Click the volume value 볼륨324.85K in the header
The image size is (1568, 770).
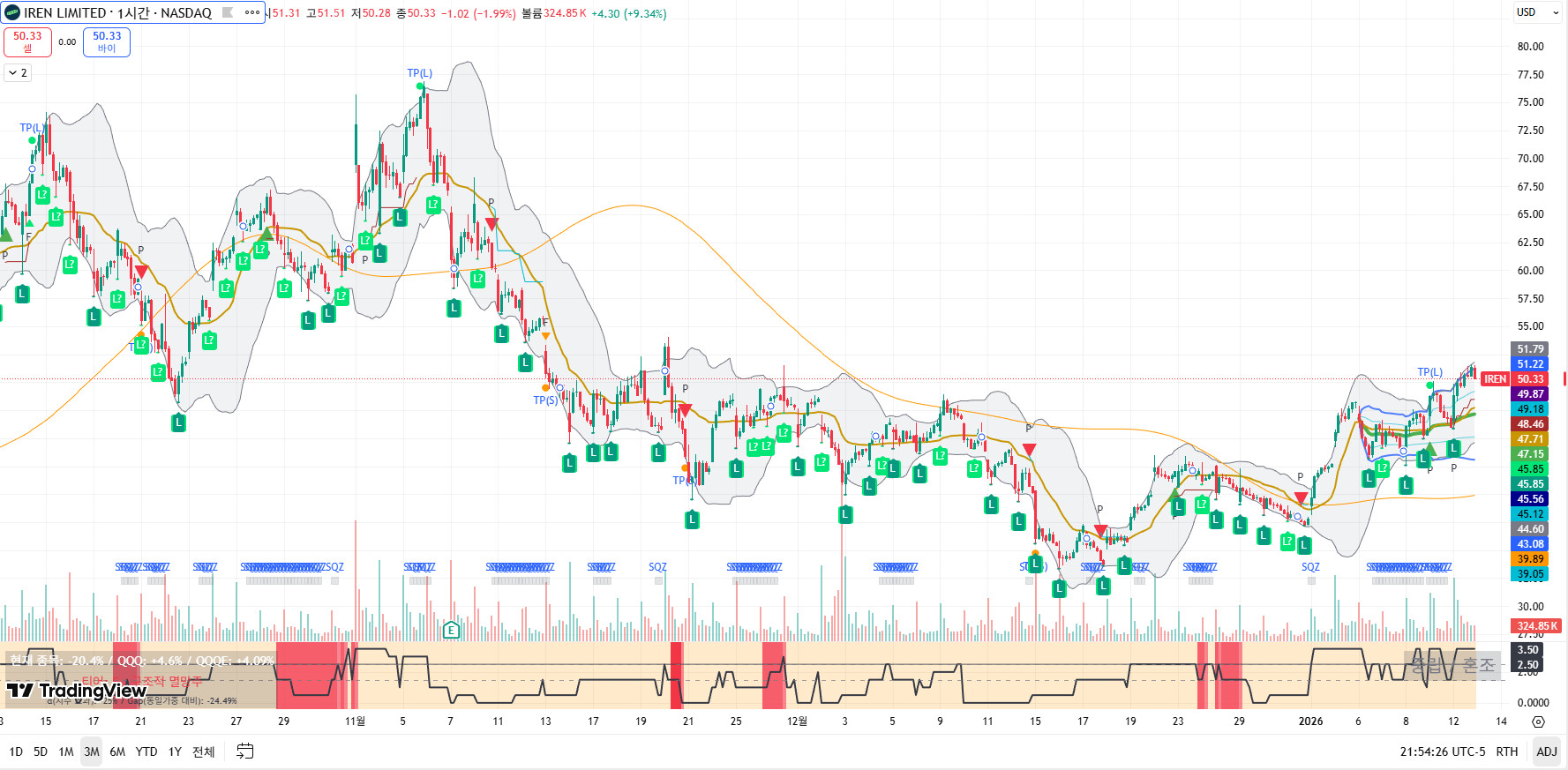[554, 13]
